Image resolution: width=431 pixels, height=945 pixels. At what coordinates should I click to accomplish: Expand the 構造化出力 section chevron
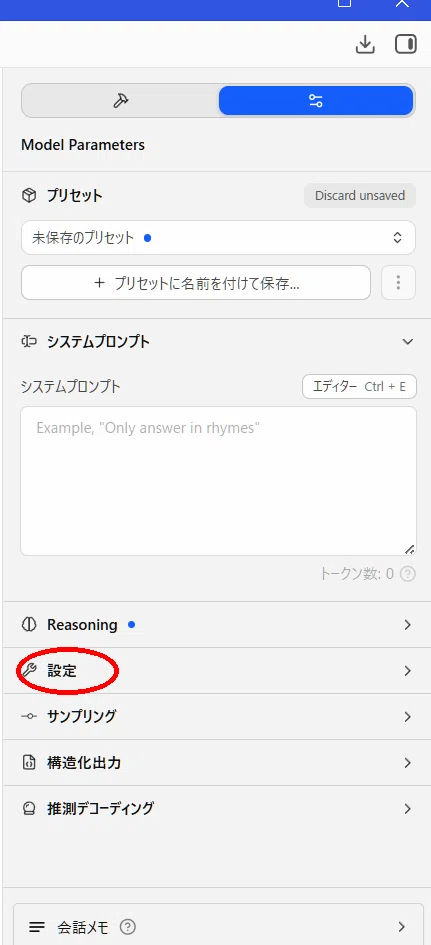coord(408,763)
